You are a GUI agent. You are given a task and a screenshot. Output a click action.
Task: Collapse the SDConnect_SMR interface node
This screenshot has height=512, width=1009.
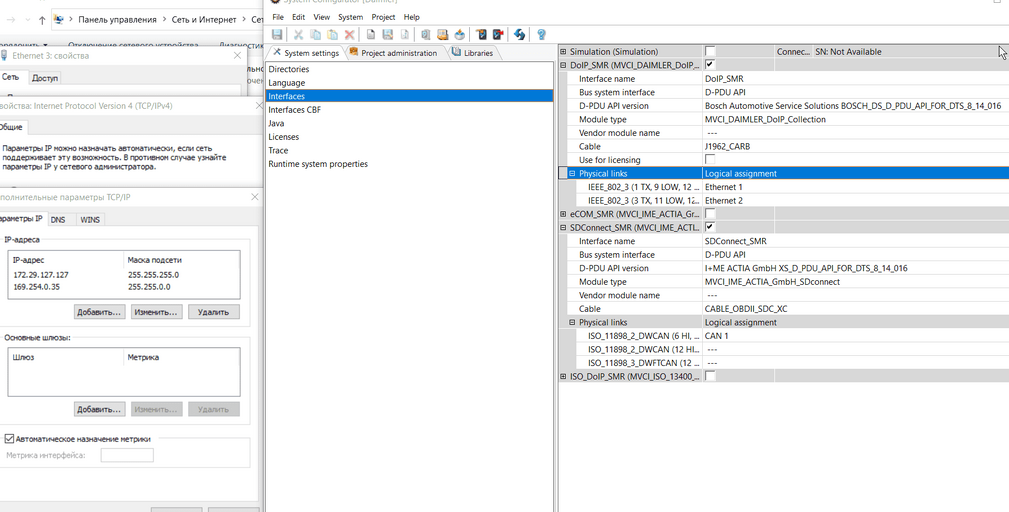tap(564, 228)
